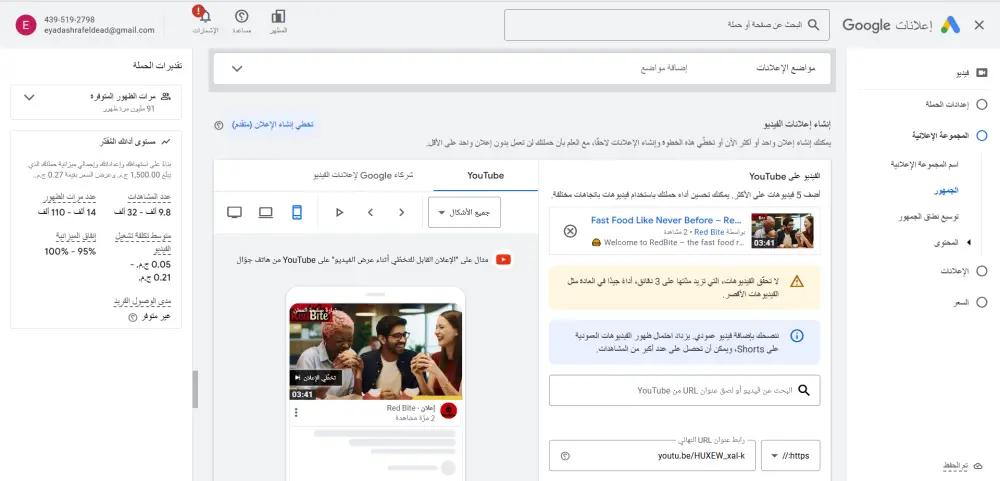Screen dimensions: 1000x481
Task: Click the saved (تم الحفظ) cloud icon
Action: click(978, 466)
